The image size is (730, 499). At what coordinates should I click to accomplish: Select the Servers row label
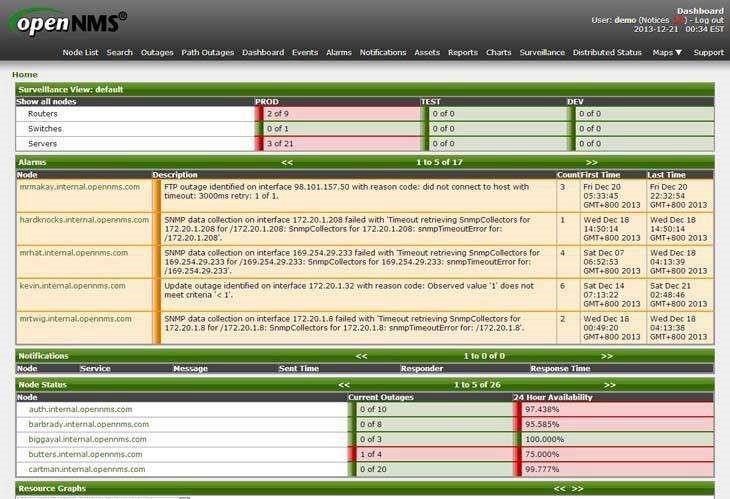[x=42, y=144]
